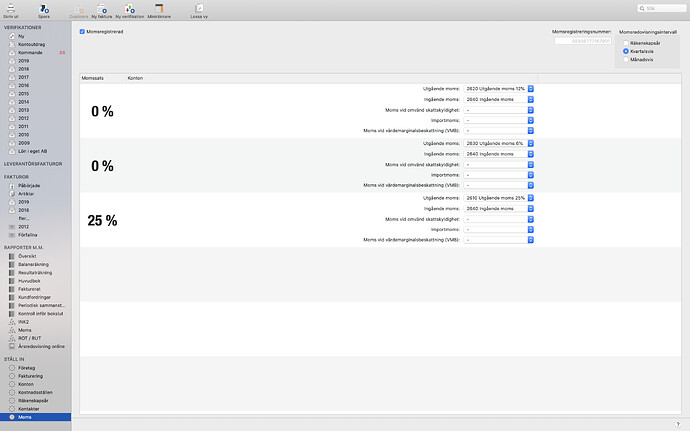This screenshot has width=690, height=431.
Task: Toggle the Momsregistrerad checkbox
Action: click(82, 32)
